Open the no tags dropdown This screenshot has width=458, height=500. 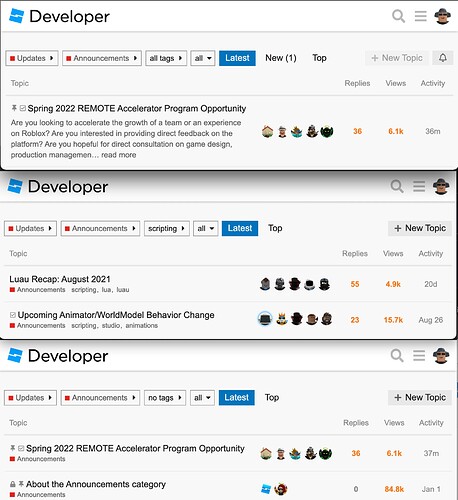tap(165, 398)
